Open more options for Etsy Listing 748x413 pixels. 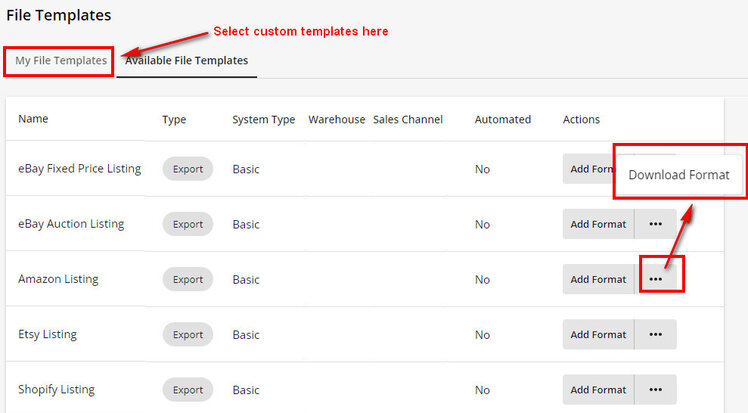(655, 335)
